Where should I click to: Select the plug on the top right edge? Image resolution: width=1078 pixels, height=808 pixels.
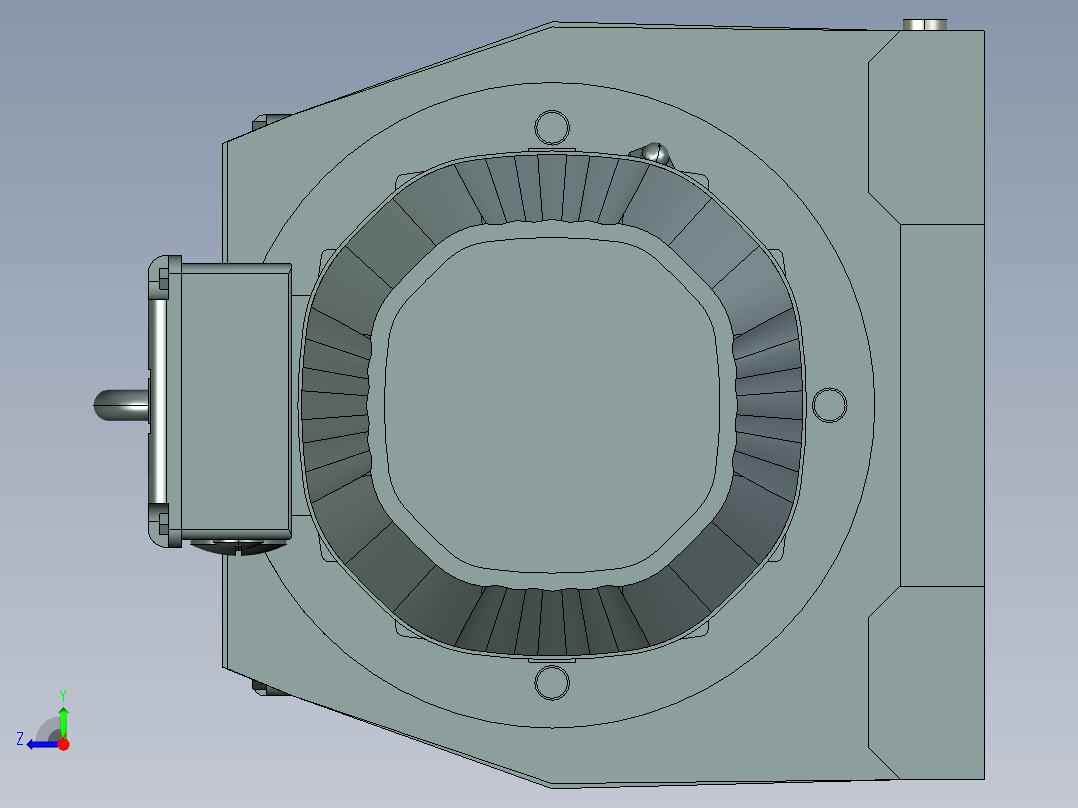pos(925,25)
